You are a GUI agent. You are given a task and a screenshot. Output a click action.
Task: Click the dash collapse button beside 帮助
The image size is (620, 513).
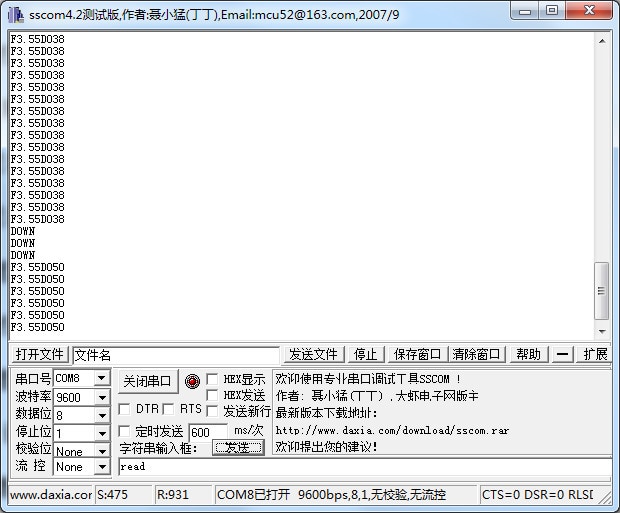tap(563, 354)
